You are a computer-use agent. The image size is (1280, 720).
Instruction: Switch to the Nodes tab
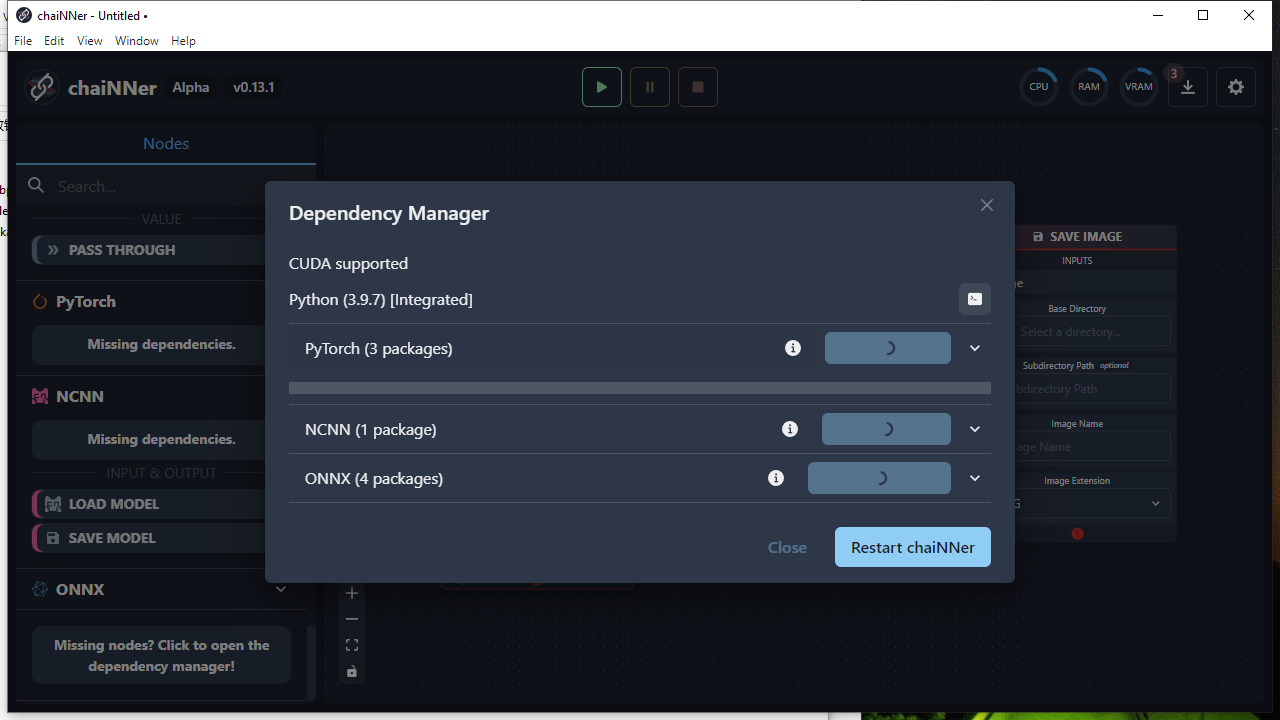(165, 143)
